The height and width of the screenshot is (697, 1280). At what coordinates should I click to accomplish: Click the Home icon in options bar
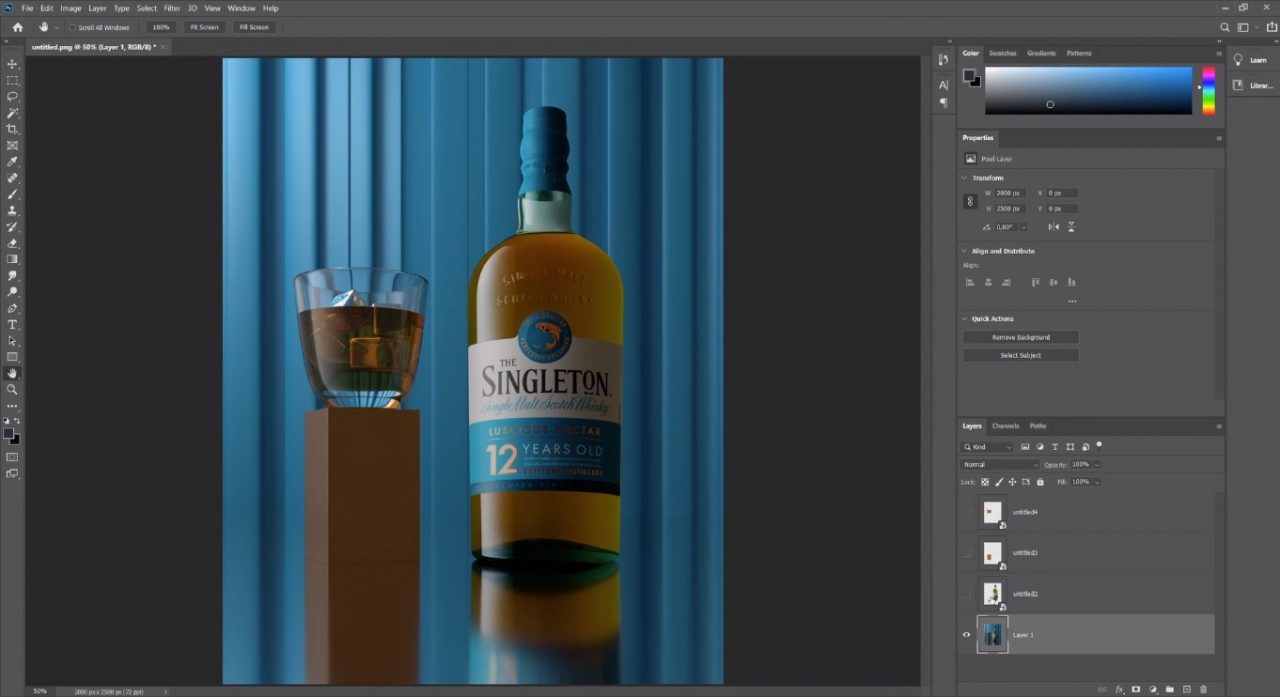pos(17,27)
